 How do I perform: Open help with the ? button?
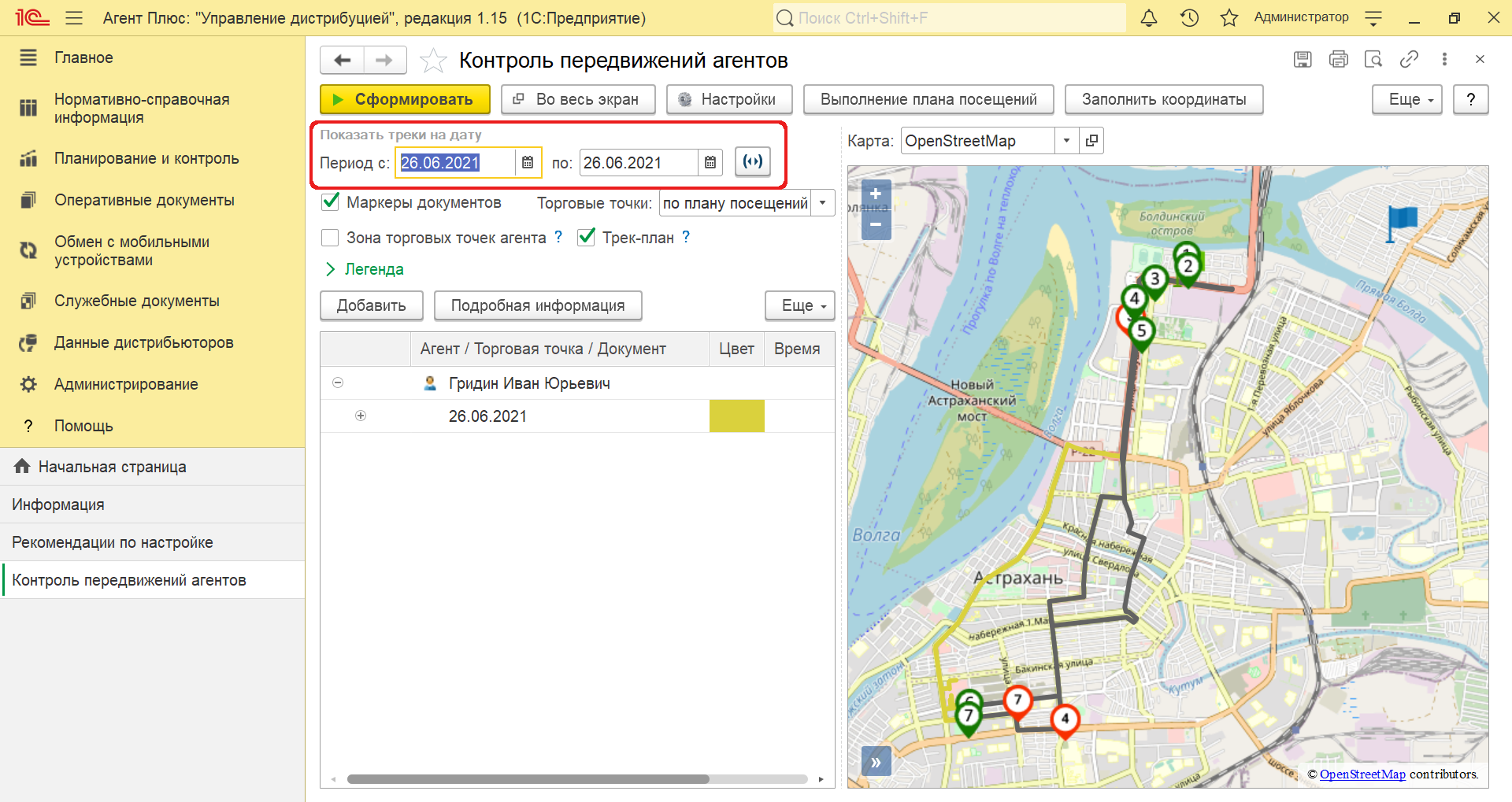(x=1471, y=99)
